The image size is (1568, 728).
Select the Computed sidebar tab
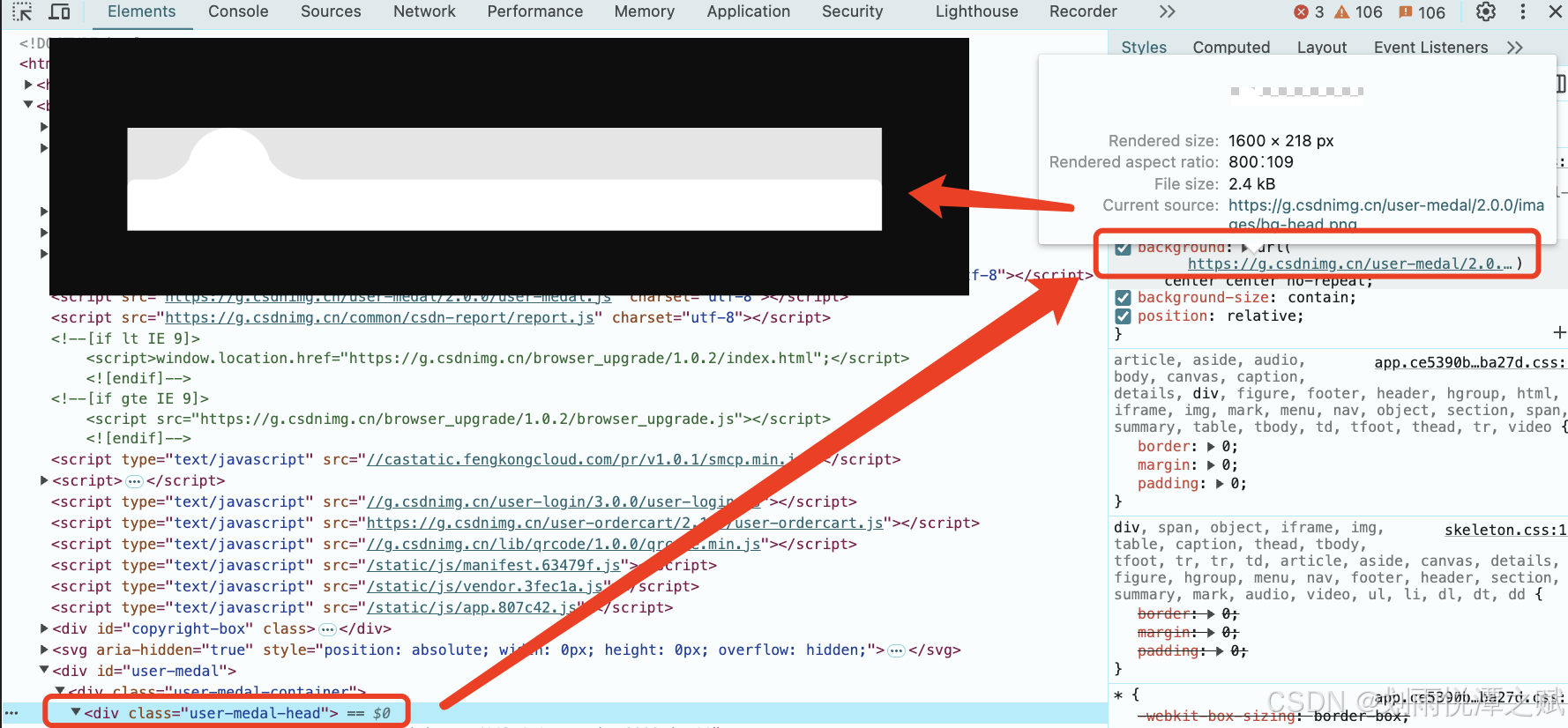pyautogui.click(x=1231, y=47)
